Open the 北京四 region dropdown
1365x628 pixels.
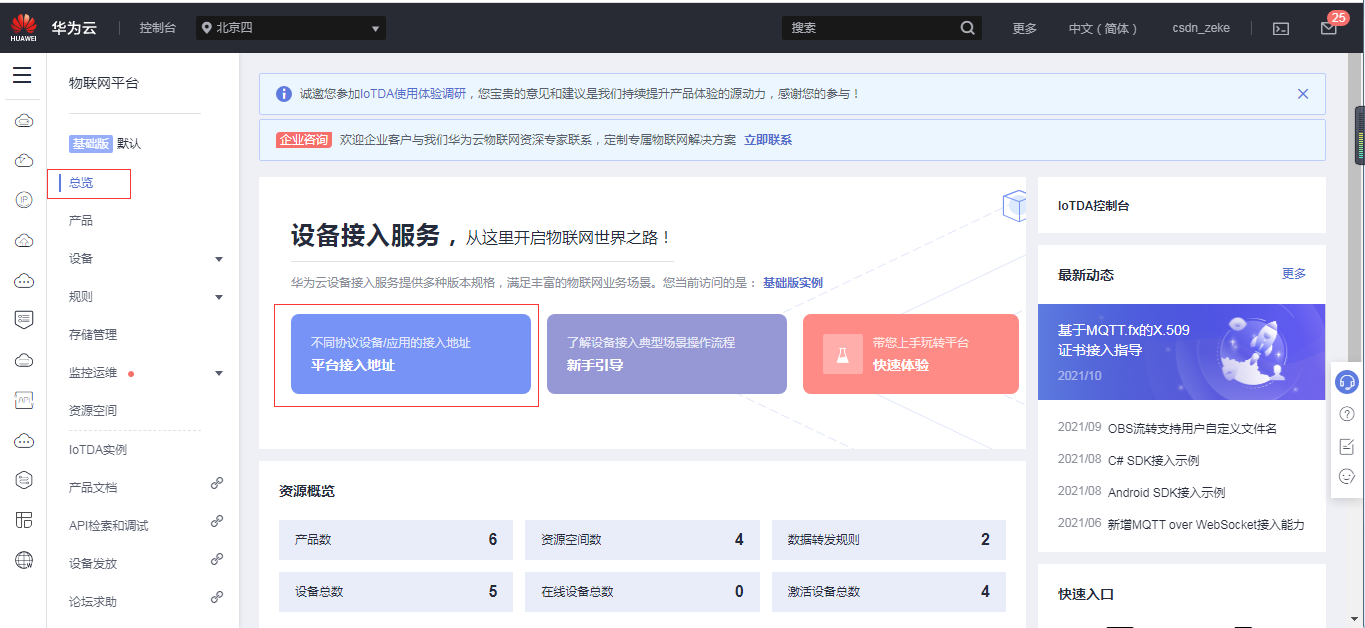click(x=291, y=28)
